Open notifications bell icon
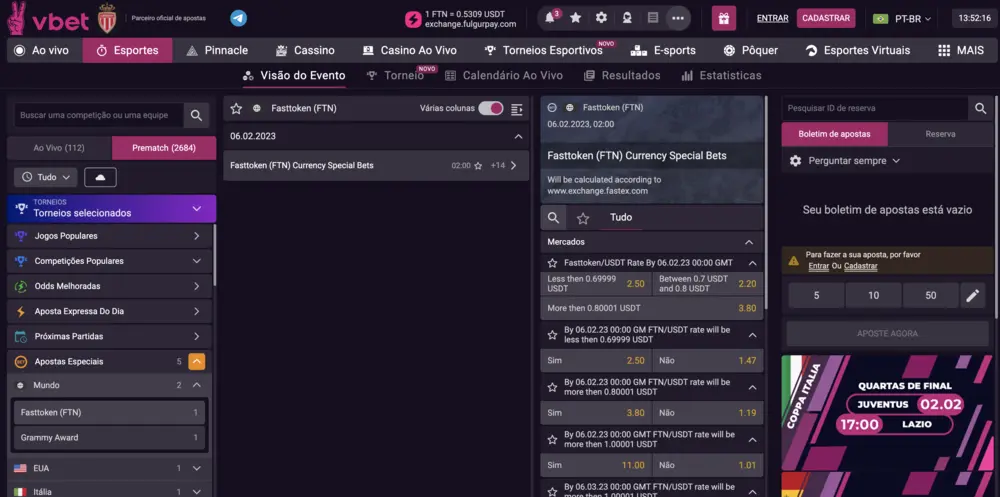The width and height of the screenshot is (1000, 497). point(550,18)
